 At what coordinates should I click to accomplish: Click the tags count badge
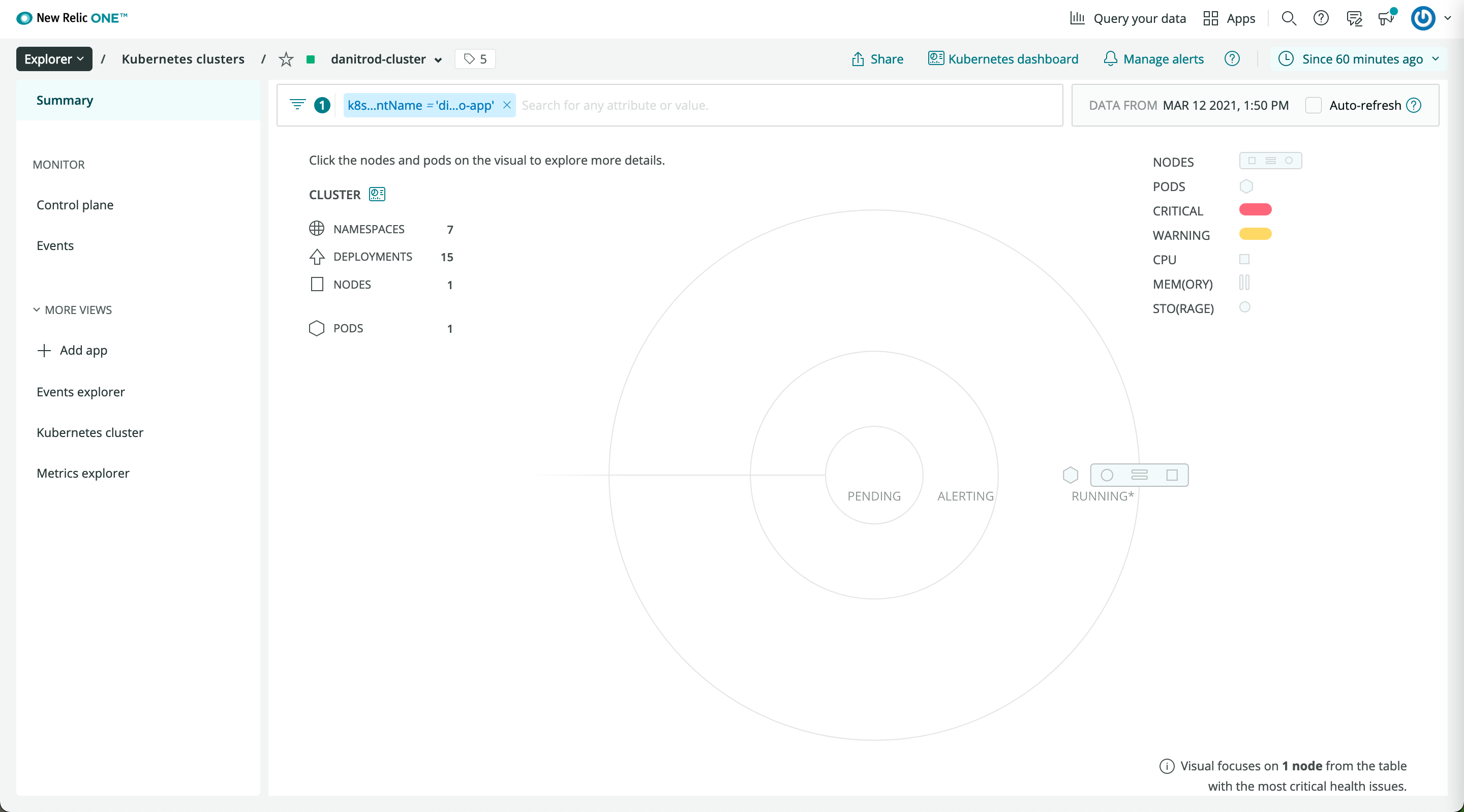point(475,59)
